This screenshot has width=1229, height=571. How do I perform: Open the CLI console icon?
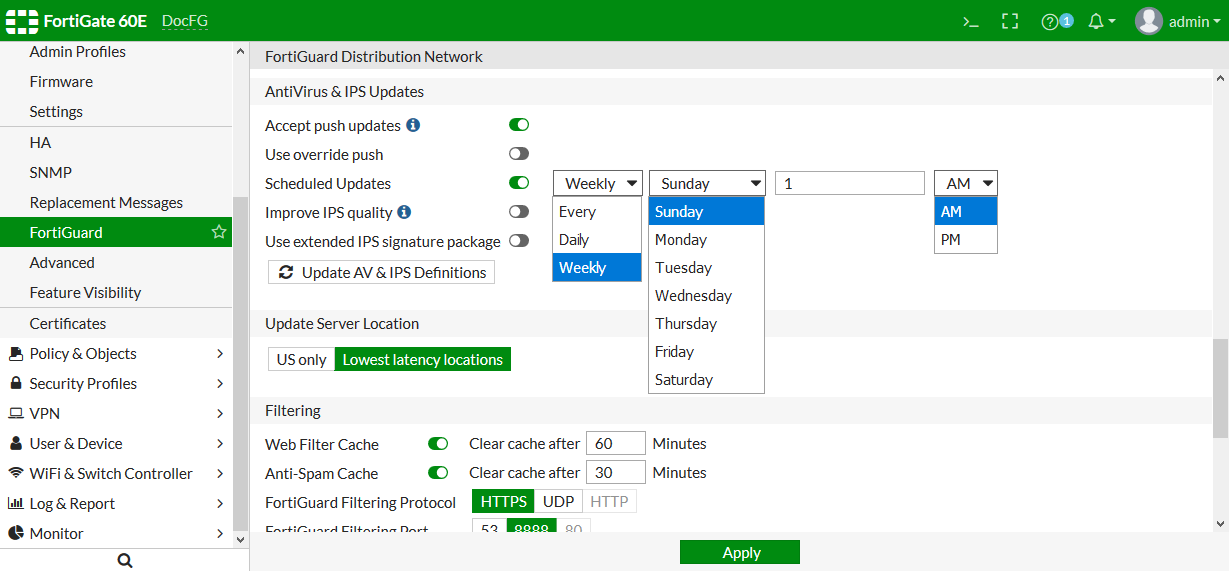click(x=970, y=21)
